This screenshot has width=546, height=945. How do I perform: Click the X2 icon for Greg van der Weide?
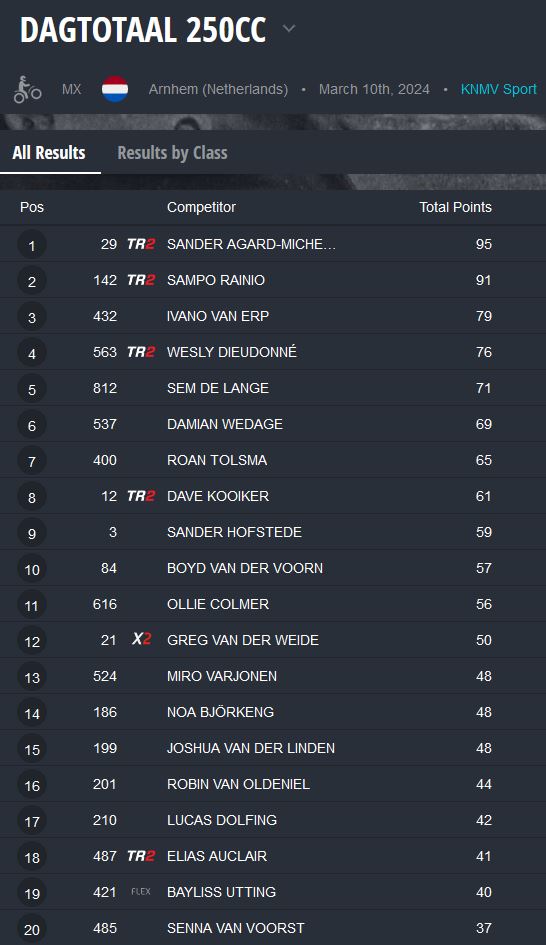tap(142, 639)
